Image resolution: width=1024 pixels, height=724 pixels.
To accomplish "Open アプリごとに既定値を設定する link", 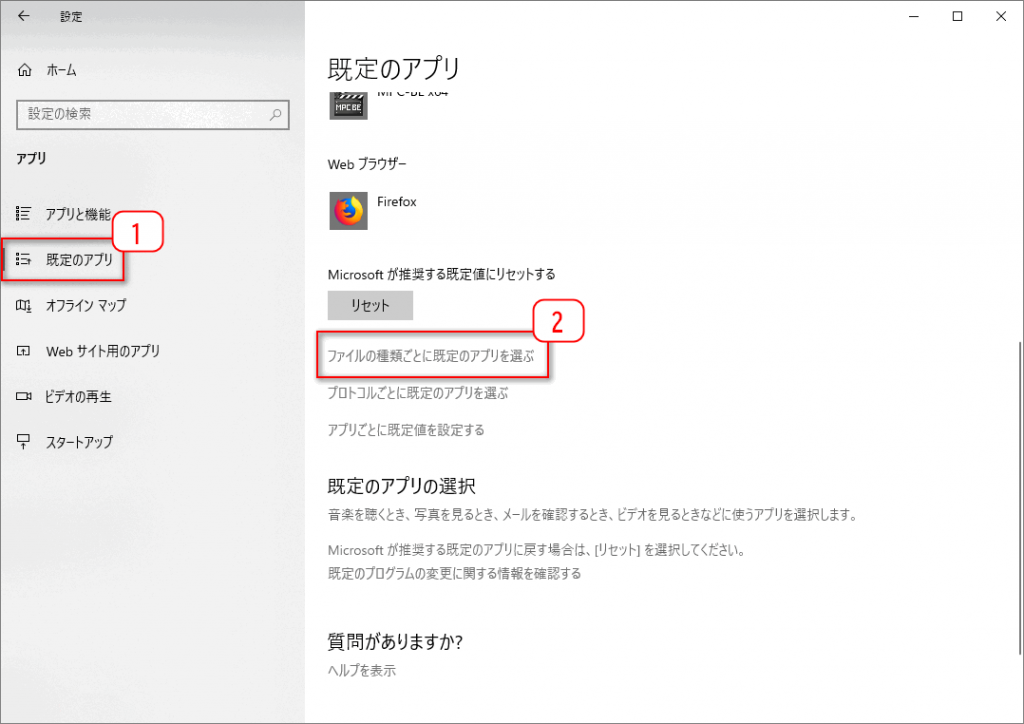I will (x=406, y=430).
